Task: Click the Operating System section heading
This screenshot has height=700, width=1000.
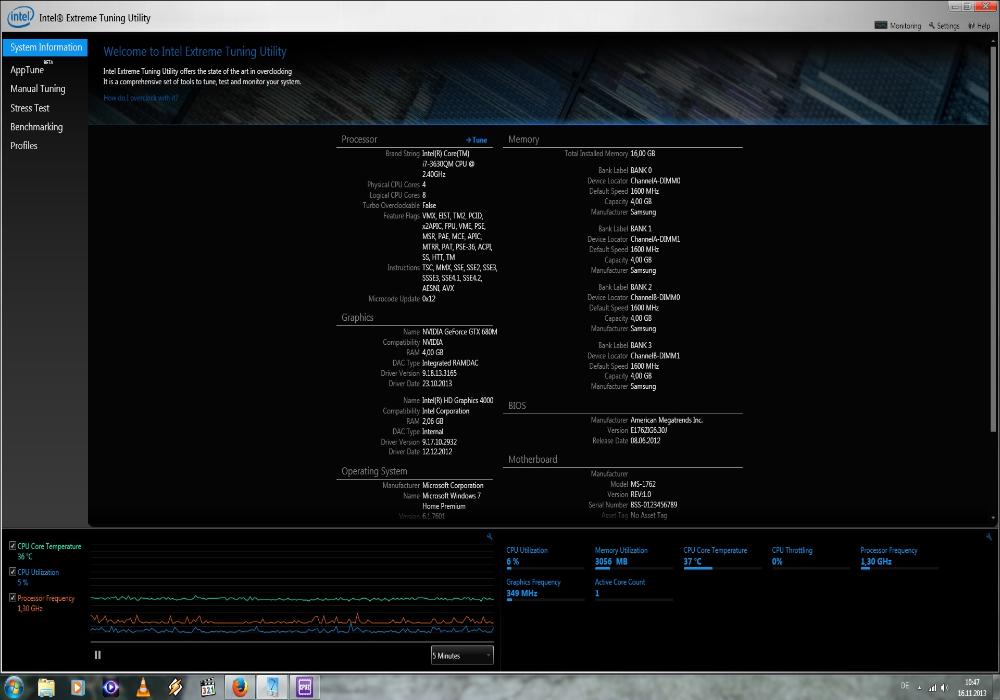Action: tap(374, 471)
